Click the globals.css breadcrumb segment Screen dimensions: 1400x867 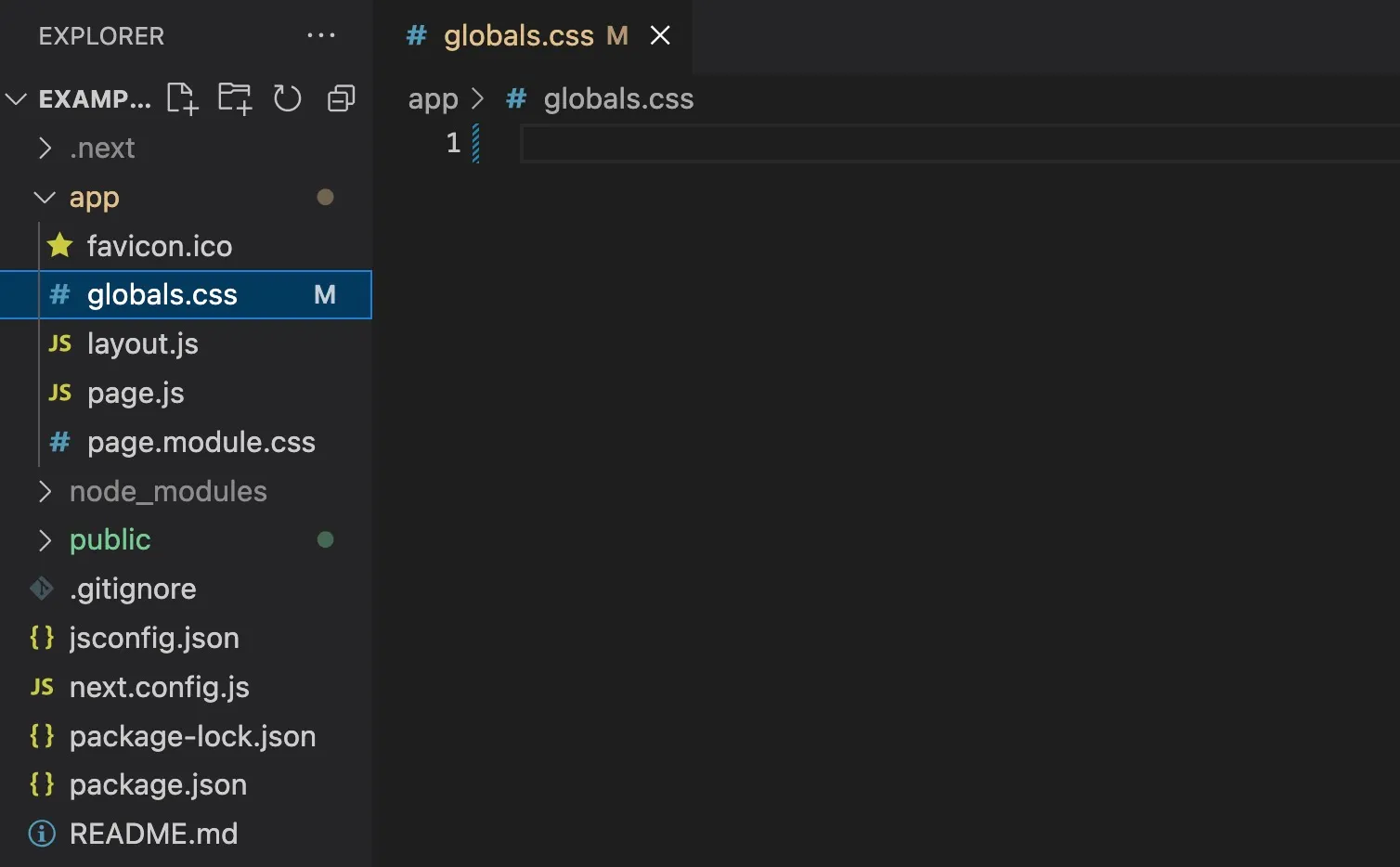click(618, 98)
